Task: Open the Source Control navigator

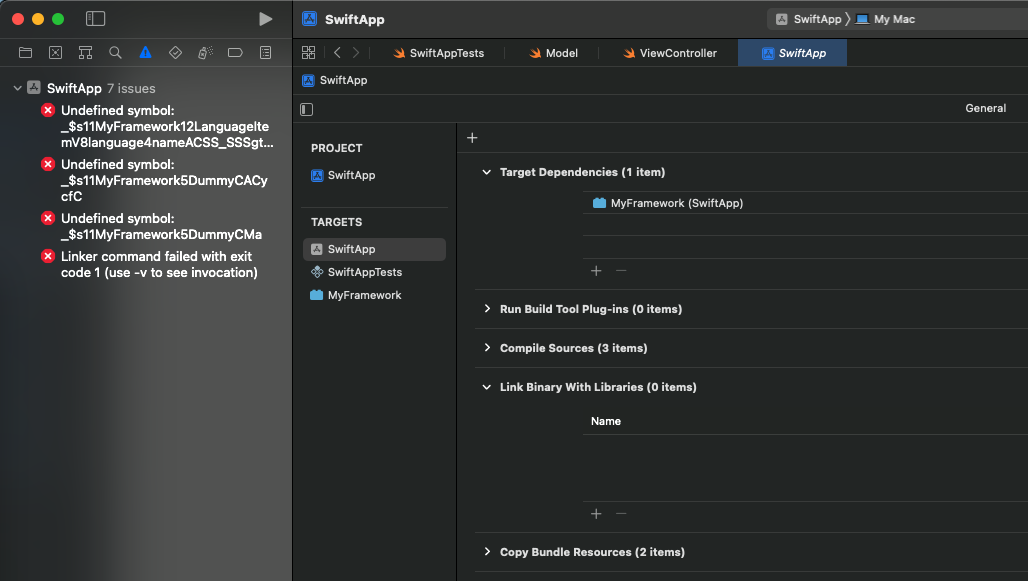Action: tap(55, 53)
